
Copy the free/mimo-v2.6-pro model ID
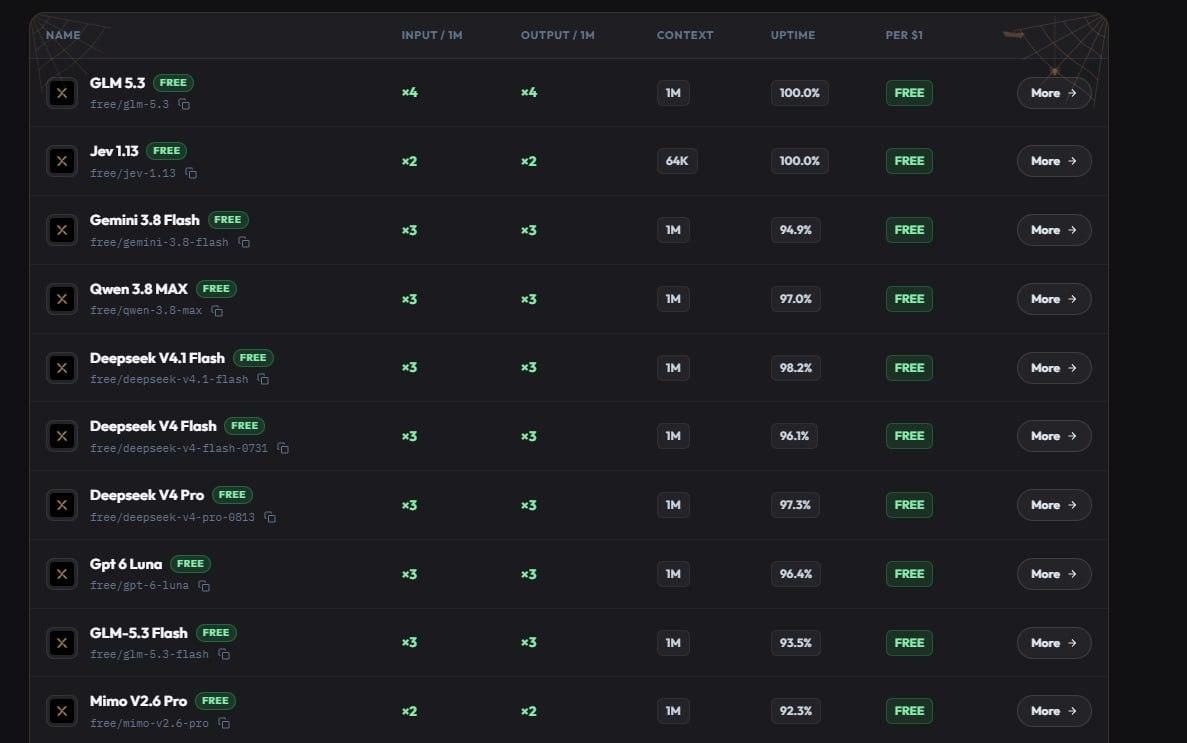(224, 723)
